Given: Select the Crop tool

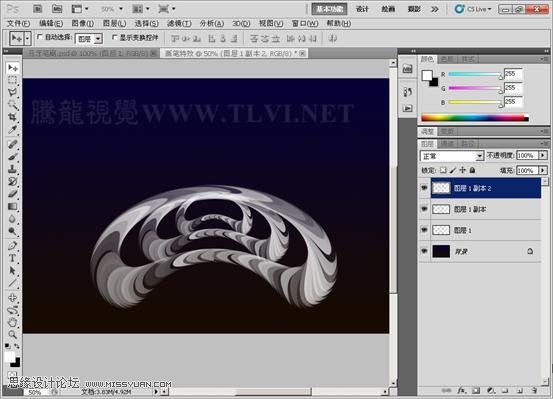Looking at the screenshot, I should point(13,117).
